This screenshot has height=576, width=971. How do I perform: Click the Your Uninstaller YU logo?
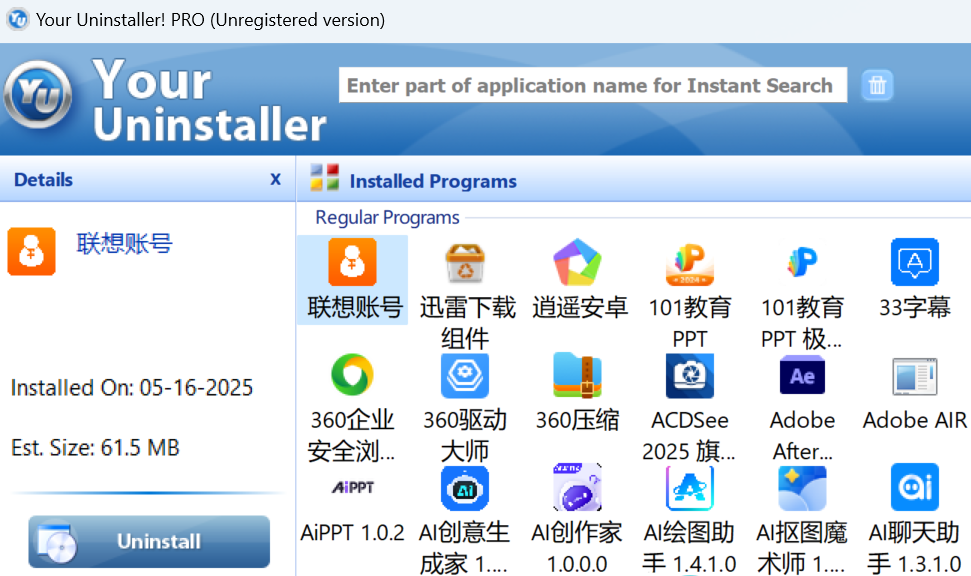pos(38,95)
